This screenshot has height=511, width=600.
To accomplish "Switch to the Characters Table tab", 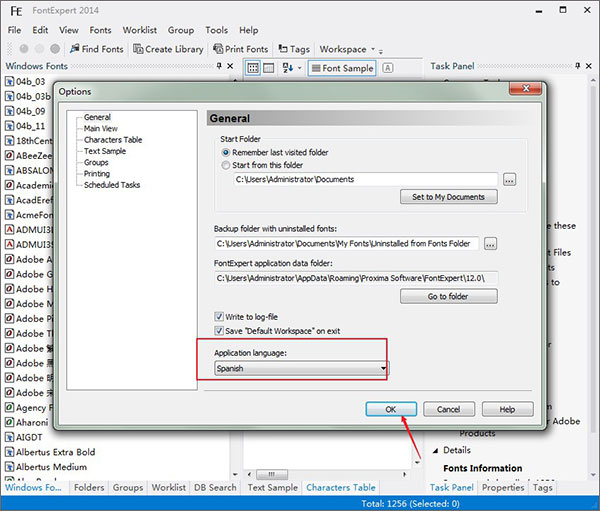I will (341, 487).
